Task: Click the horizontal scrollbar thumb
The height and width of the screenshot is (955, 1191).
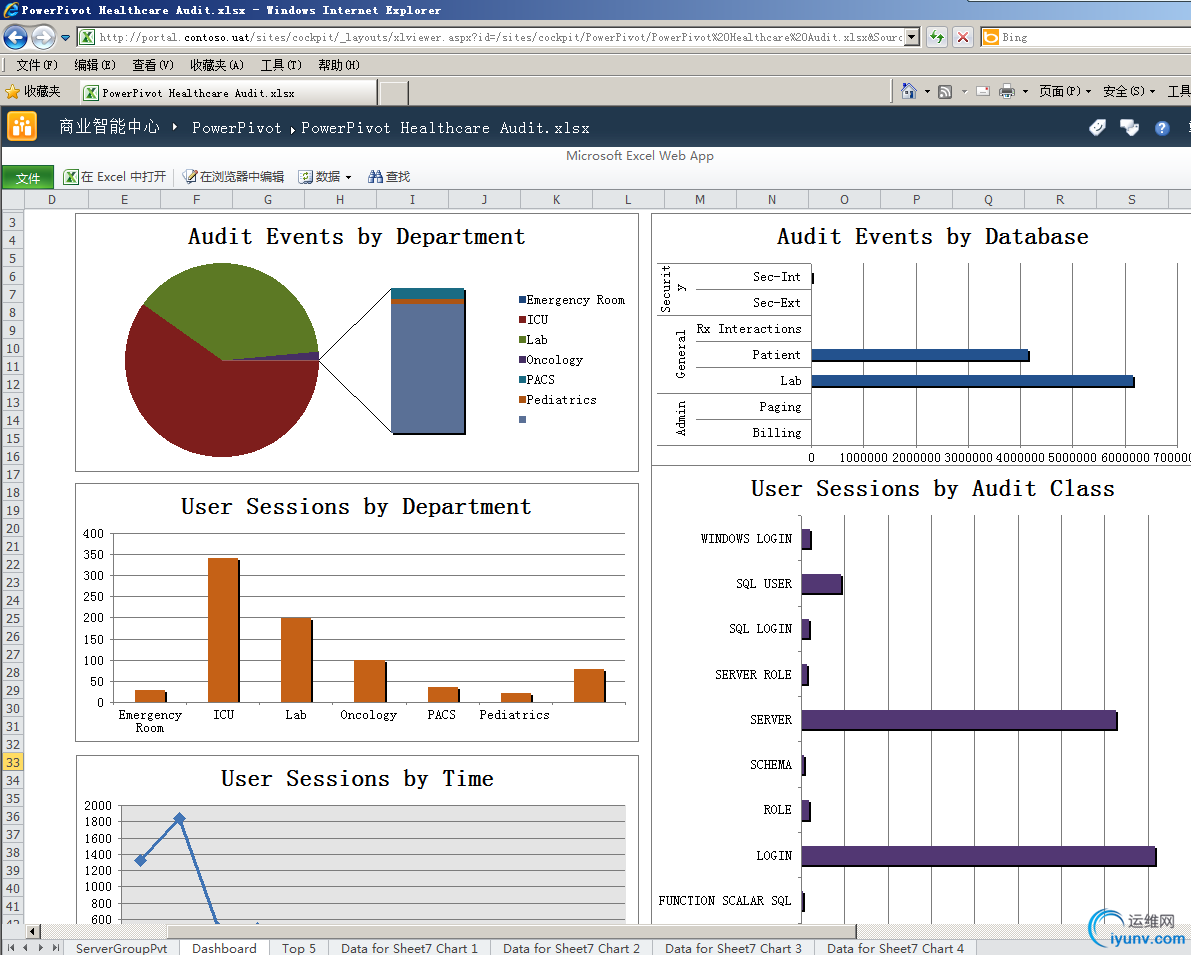Action: (511, 931)
